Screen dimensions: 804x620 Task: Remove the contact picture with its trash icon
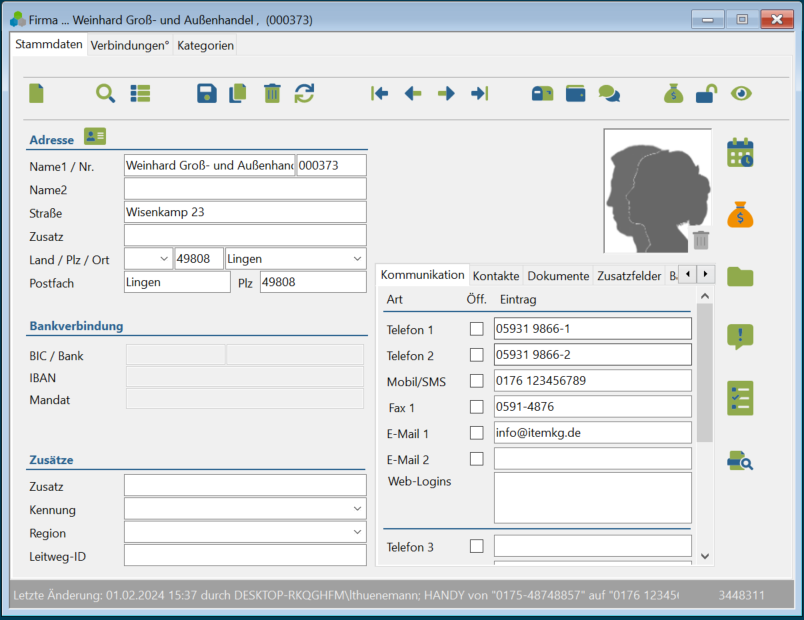coord(700,239)
